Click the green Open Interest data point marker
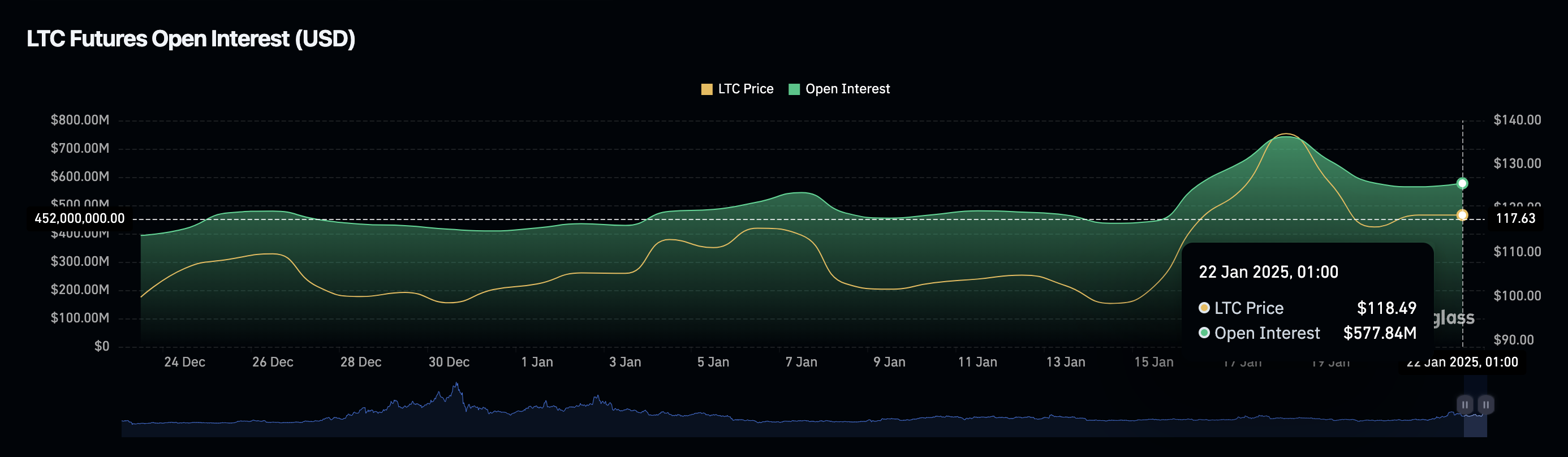This screenshot has height=457, width=1568. pyautogui.click(x=1462, y=183)
